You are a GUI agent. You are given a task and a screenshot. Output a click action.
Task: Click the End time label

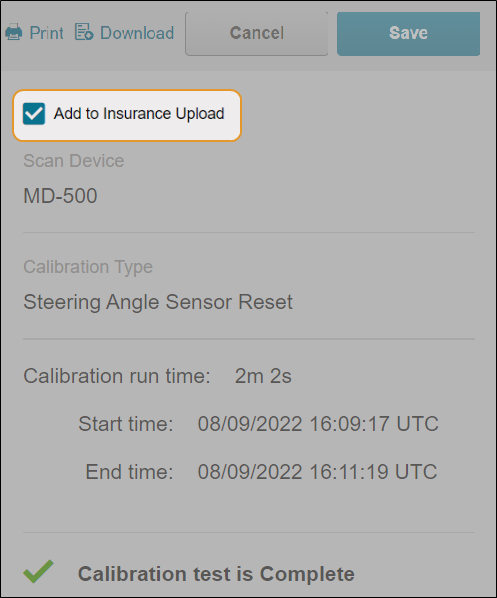click(129, 472)
